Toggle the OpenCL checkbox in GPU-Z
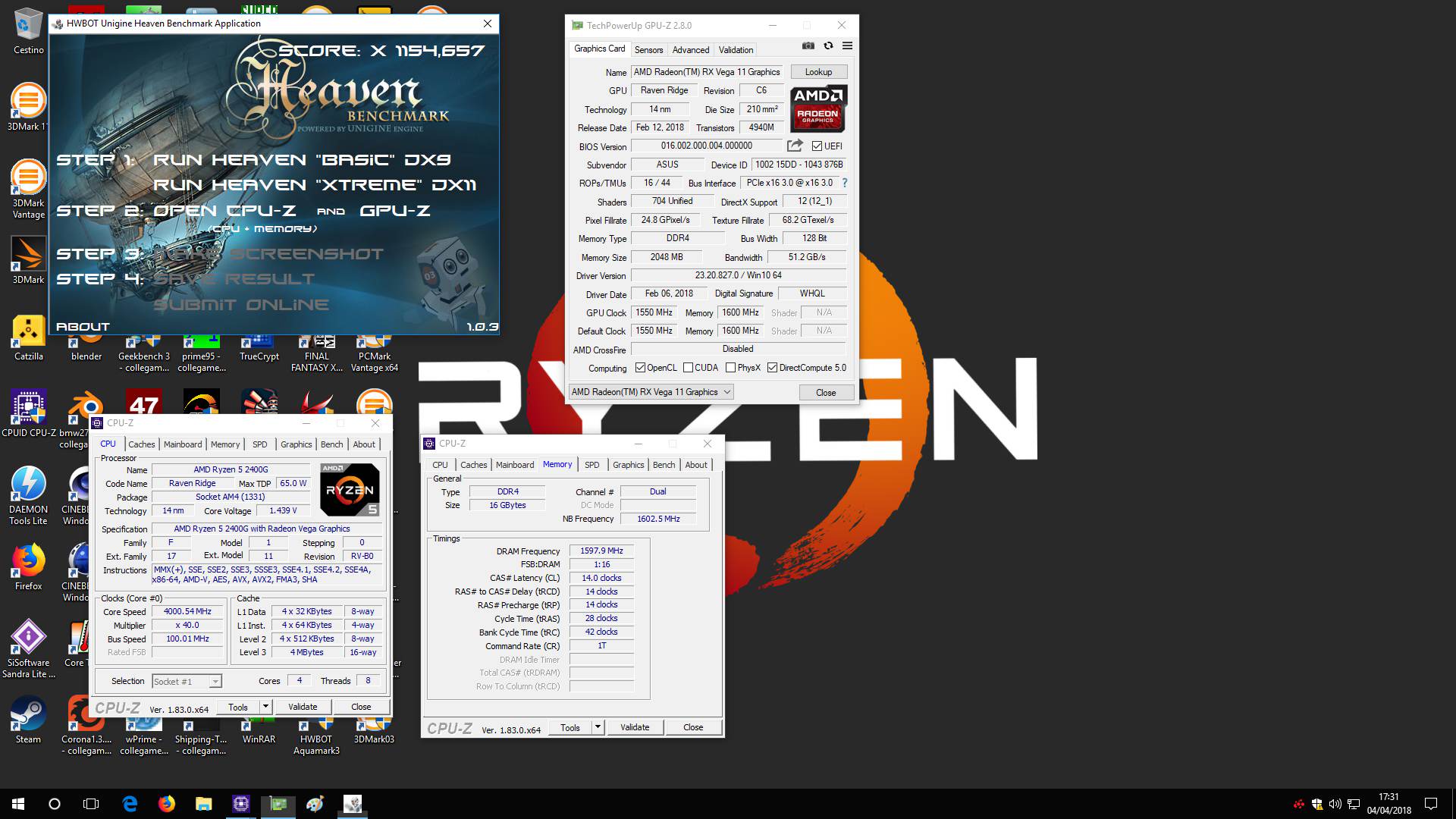The height and width of the screenshot is (819, 1456). pyautogui.click(x=640, y=368)
